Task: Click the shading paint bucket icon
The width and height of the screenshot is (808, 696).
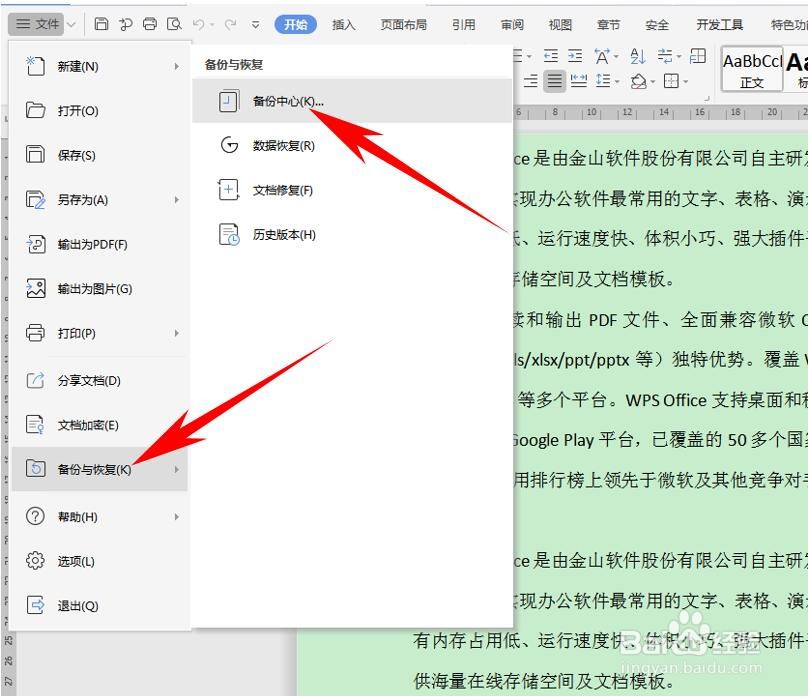Action: (639, 81)
